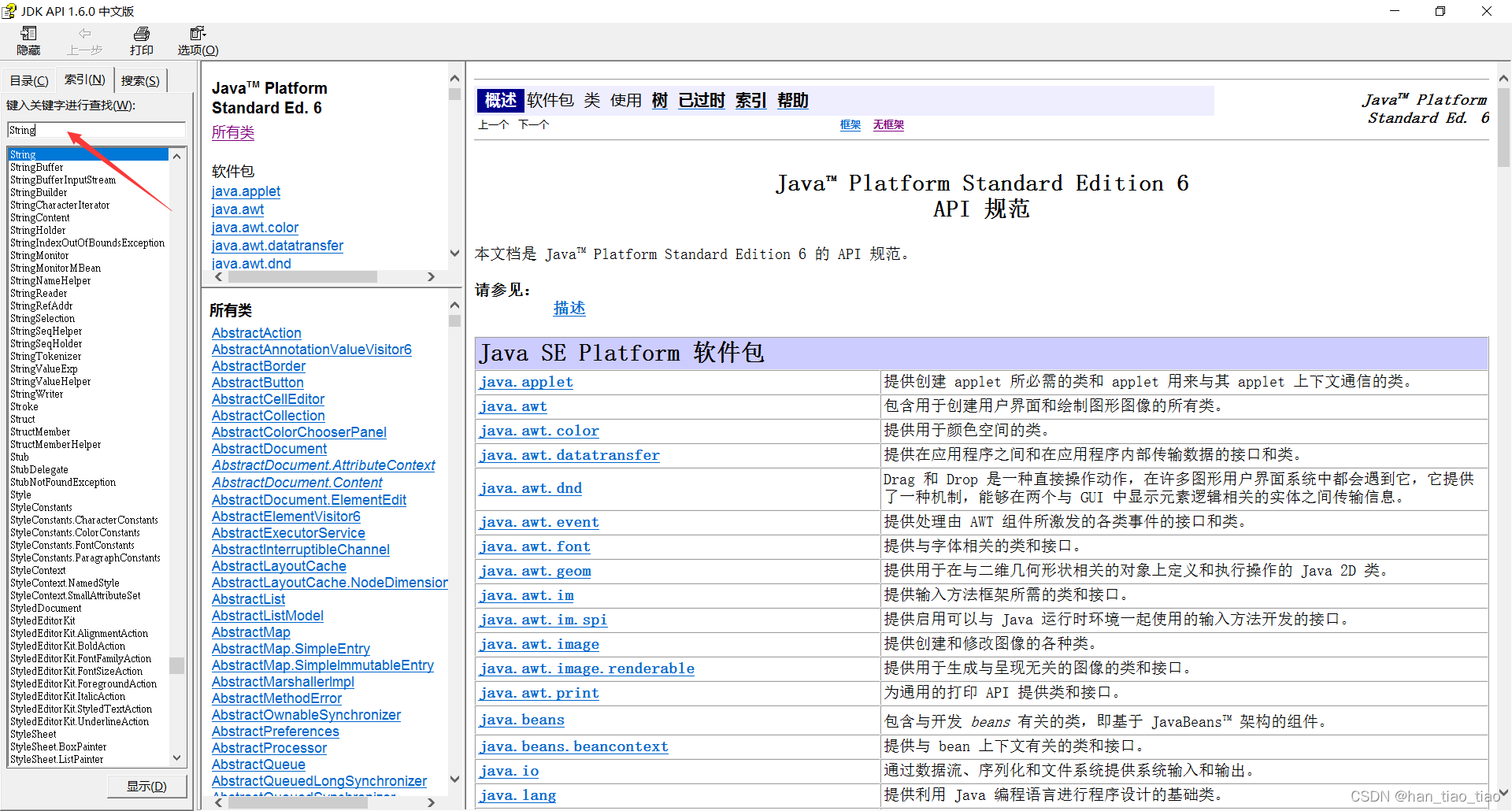Click the 帮助 navigation link
This screenshot has width=1512, height=811.
(793, 100)
